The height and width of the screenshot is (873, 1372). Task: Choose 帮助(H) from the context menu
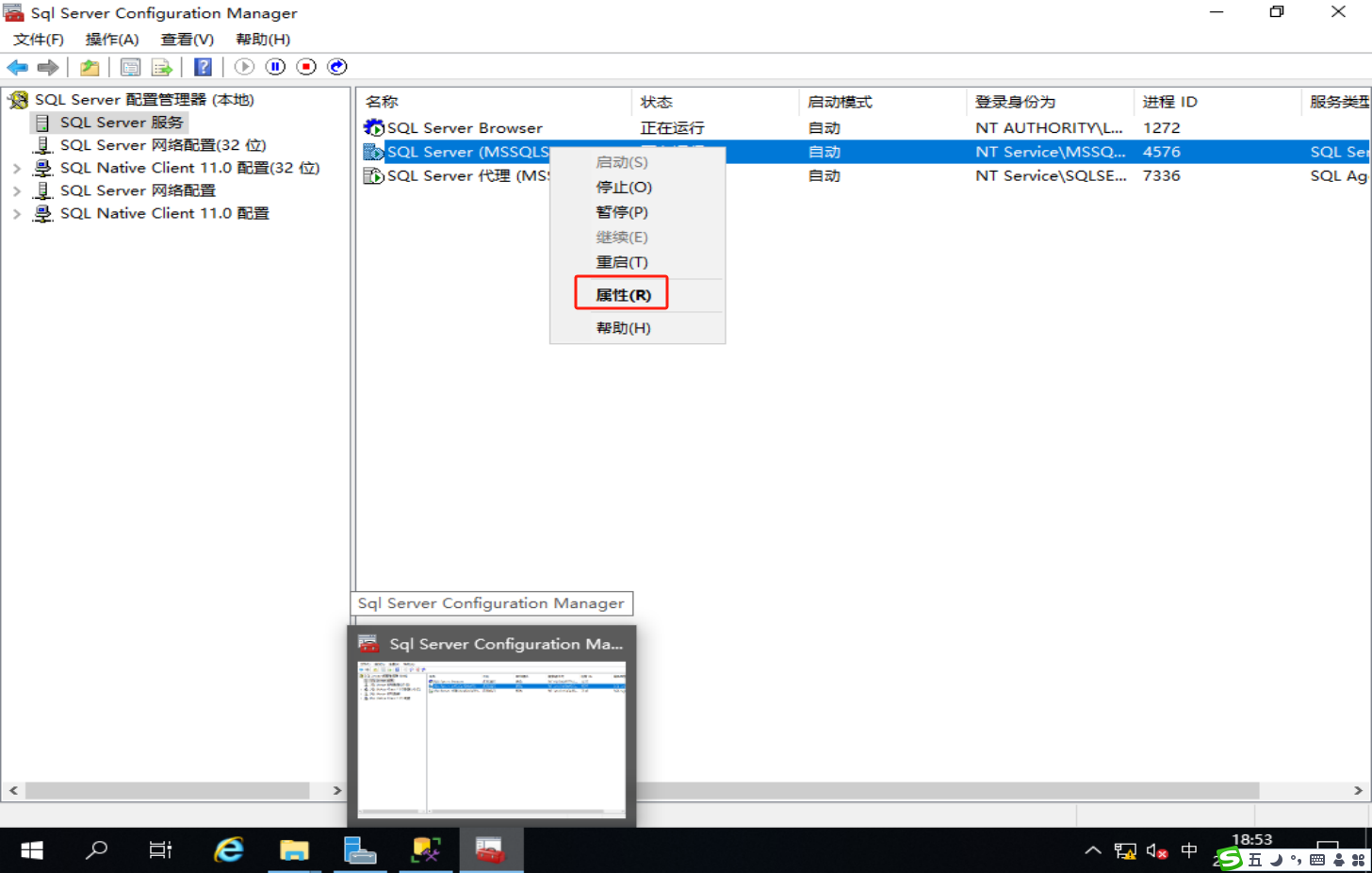point(623,328)
